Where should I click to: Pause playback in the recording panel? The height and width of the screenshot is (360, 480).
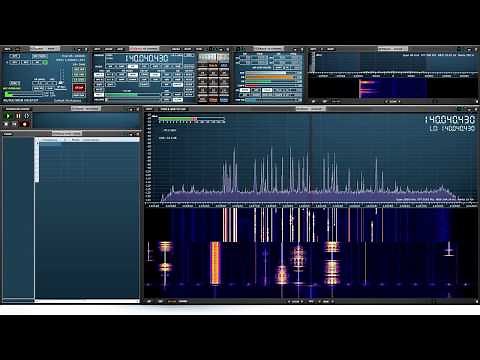click(18, 116)
